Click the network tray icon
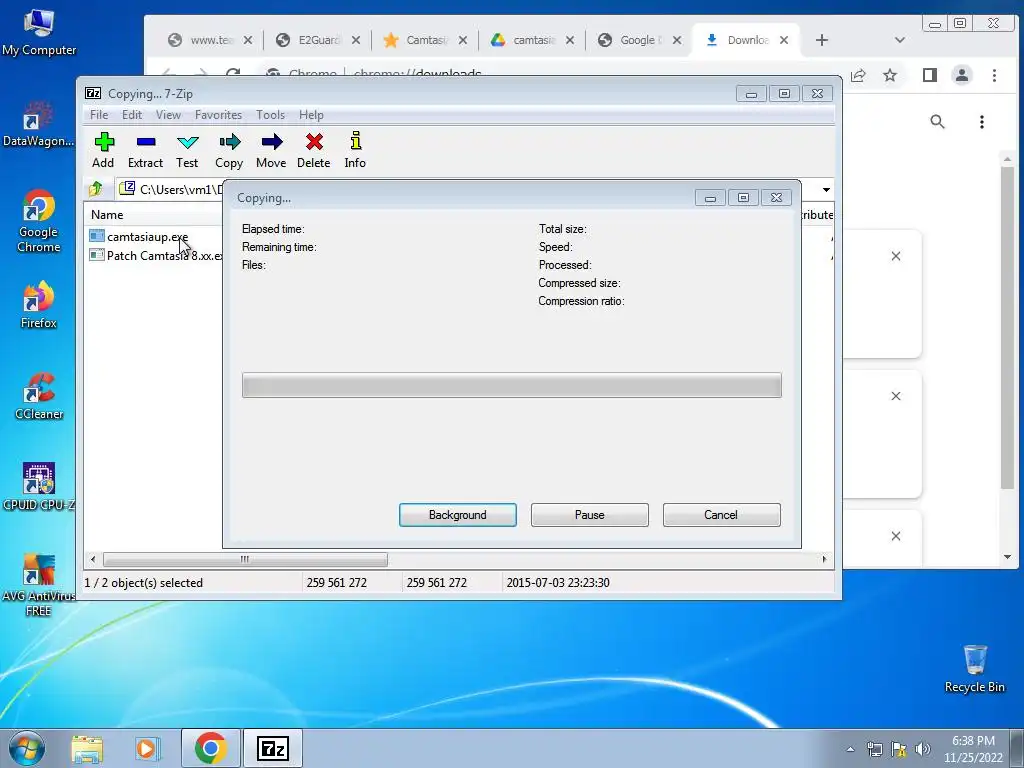This screenshot has width=1024, height=768. [x=874, y=749]
